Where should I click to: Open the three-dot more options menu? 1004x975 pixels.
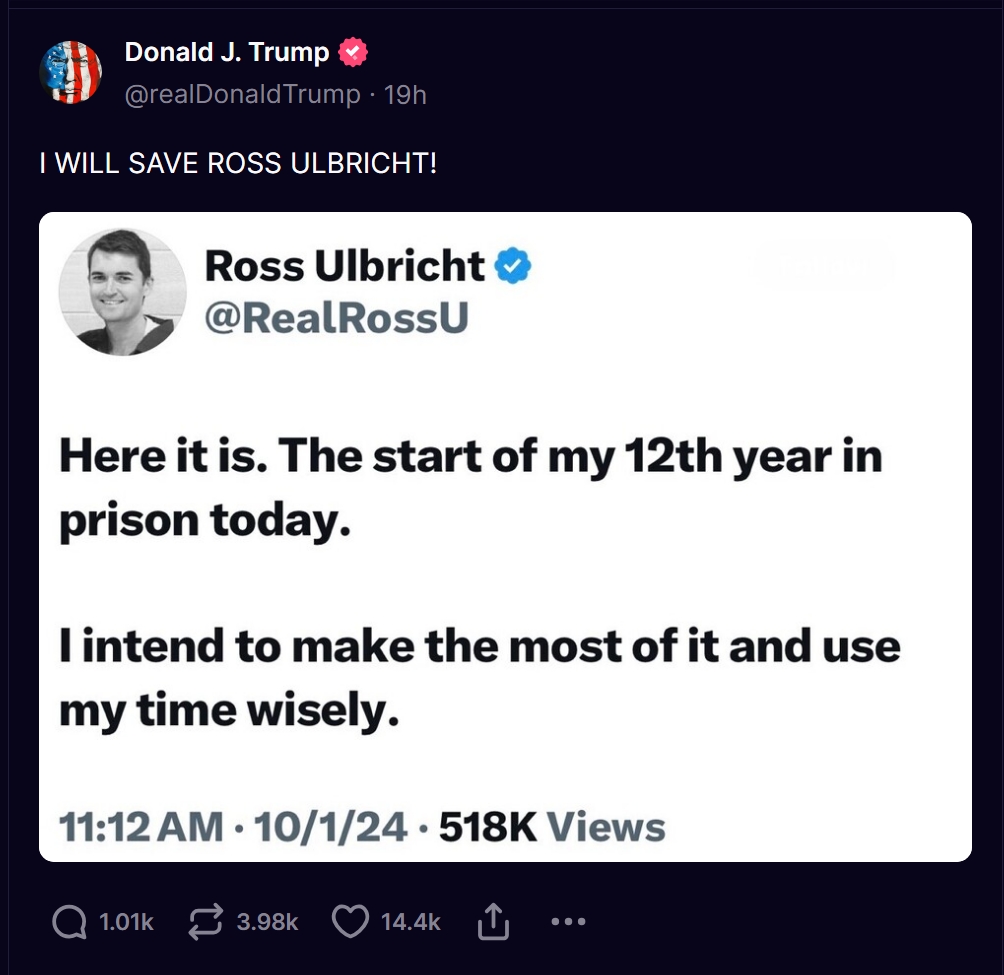pos(568,922)
